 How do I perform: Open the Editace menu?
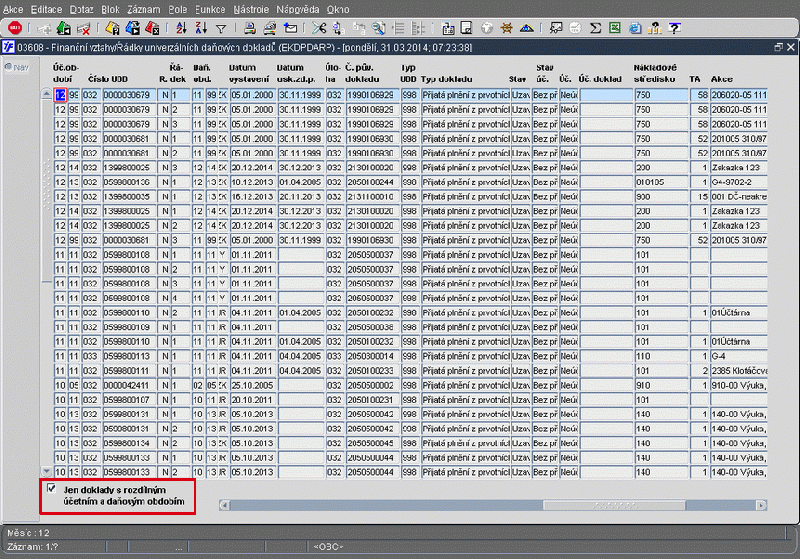(46, 9)
